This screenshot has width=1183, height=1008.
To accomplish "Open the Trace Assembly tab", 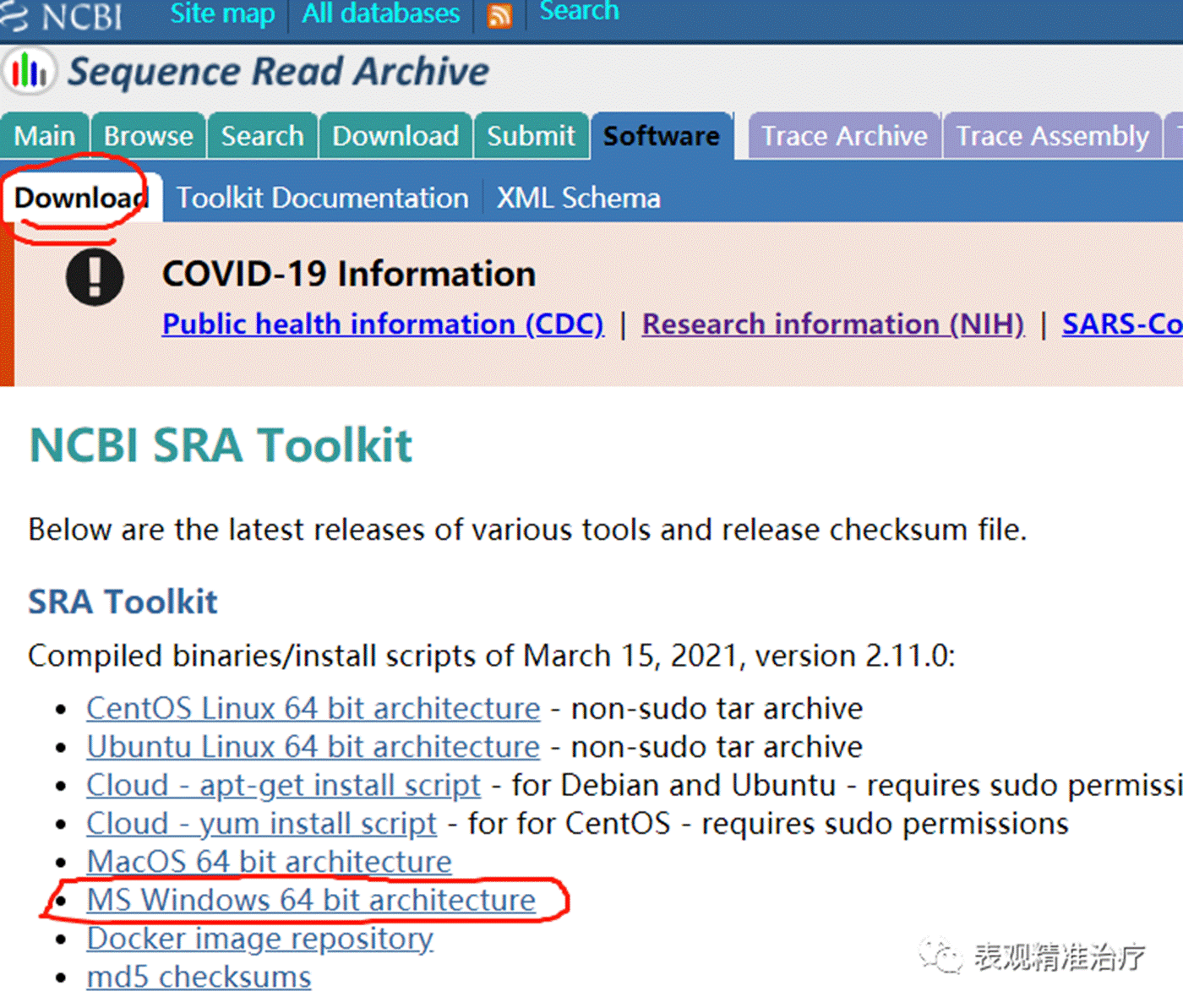I will click(x=1053, y=135).
